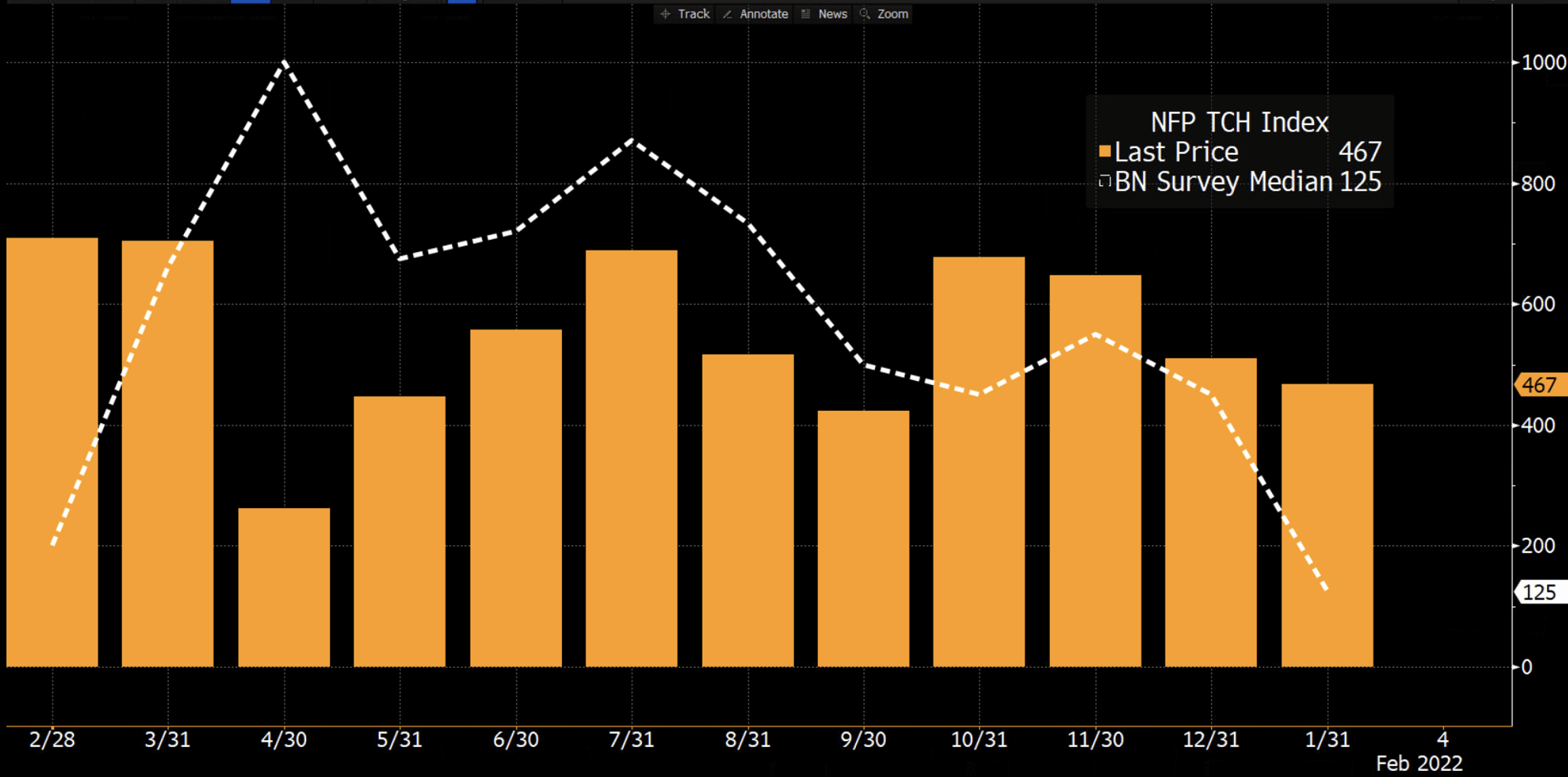Select the 4/30 orange bar
Screen dimensions: 1568x777
point(284,588)
